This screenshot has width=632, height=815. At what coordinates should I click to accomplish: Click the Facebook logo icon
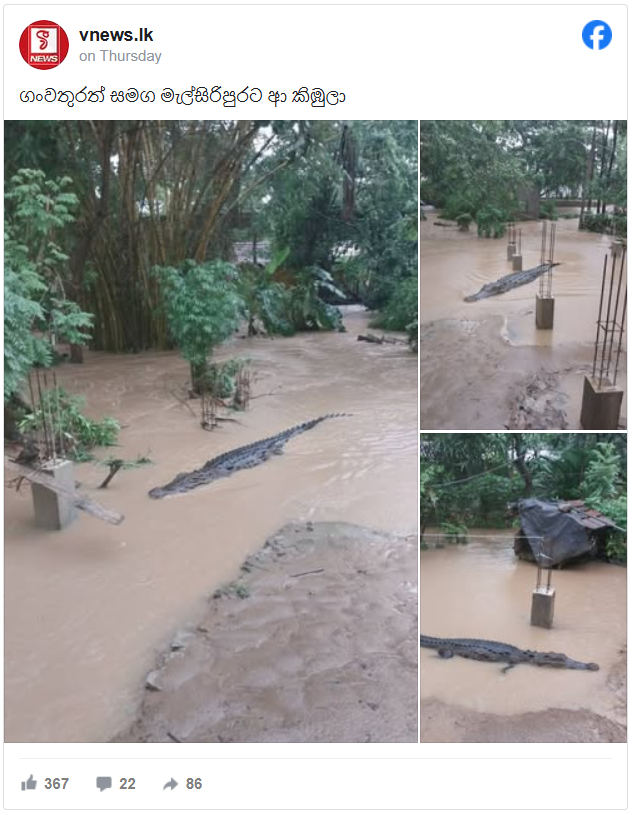(597, 35)
